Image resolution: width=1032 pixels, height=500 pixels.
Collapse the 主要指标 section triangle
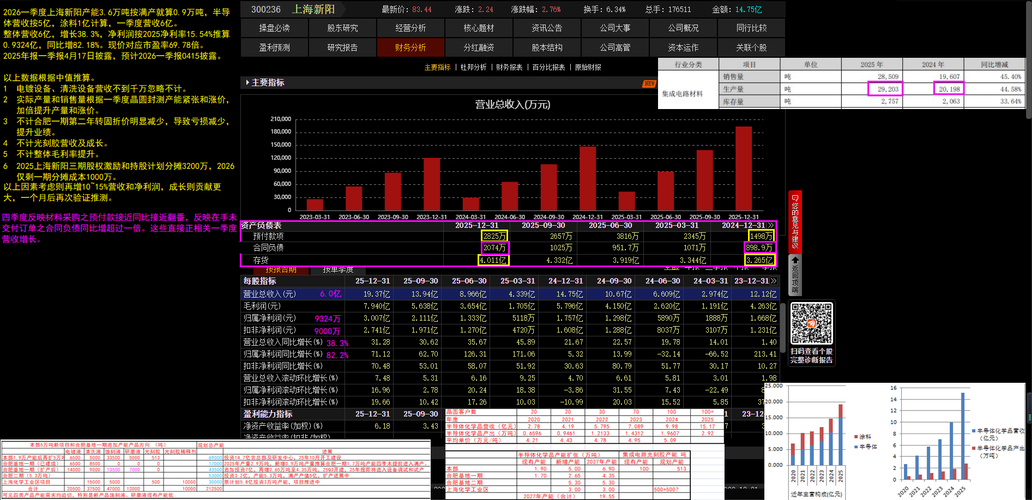pyautogui.click(x=247, y=83)
